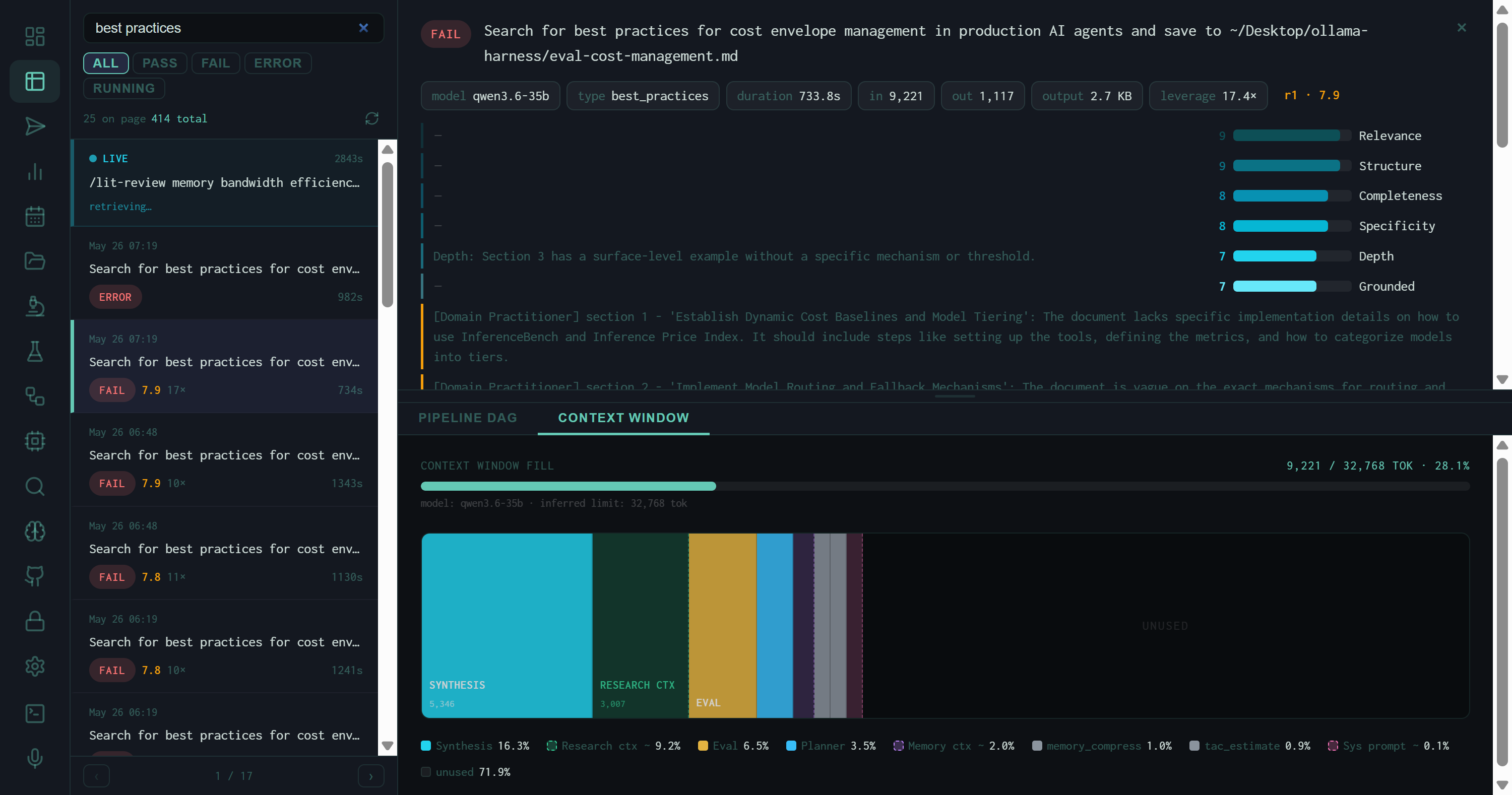Image resolution: width=1512 pixels, height=795 pixels.
Task: Click the duration 733.8s chip
Action: [x=788, y=96]
